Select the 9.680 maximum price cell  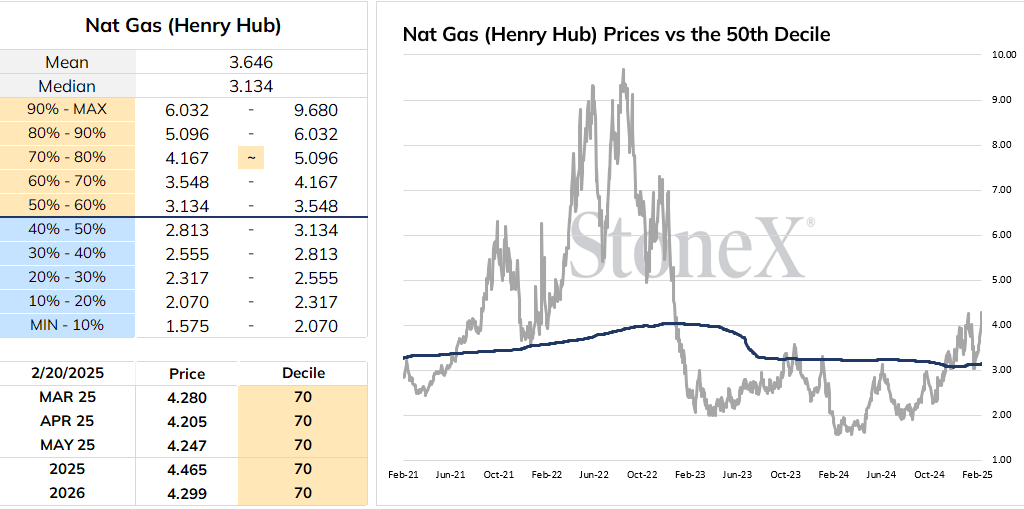pyautogui.click(x=316, y=110)
